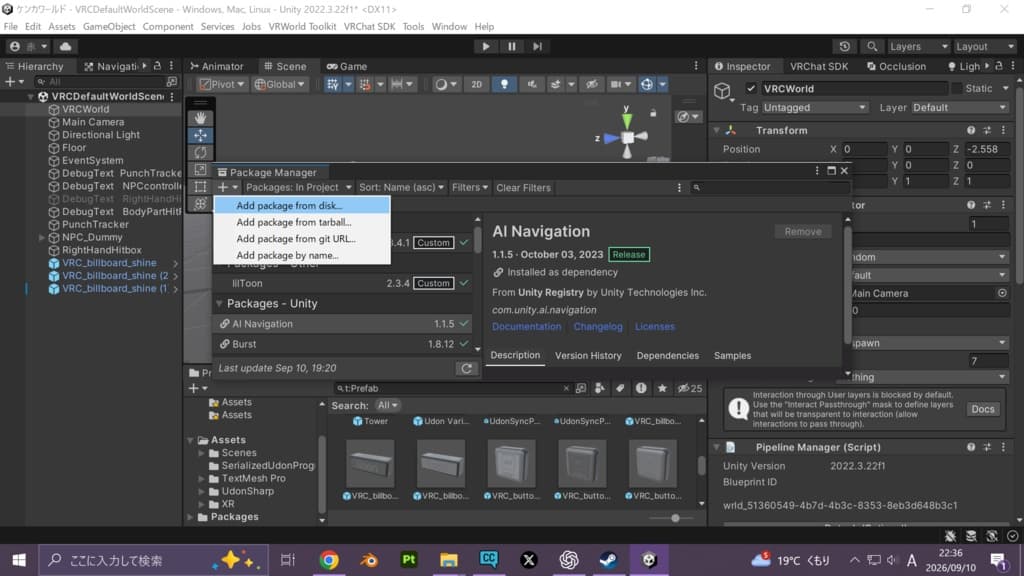Select Directional Light in Hierarchy
Image resolution: width=1024 pixels, height=576 pixels.
pyautogui.click(x=101, y=135)
